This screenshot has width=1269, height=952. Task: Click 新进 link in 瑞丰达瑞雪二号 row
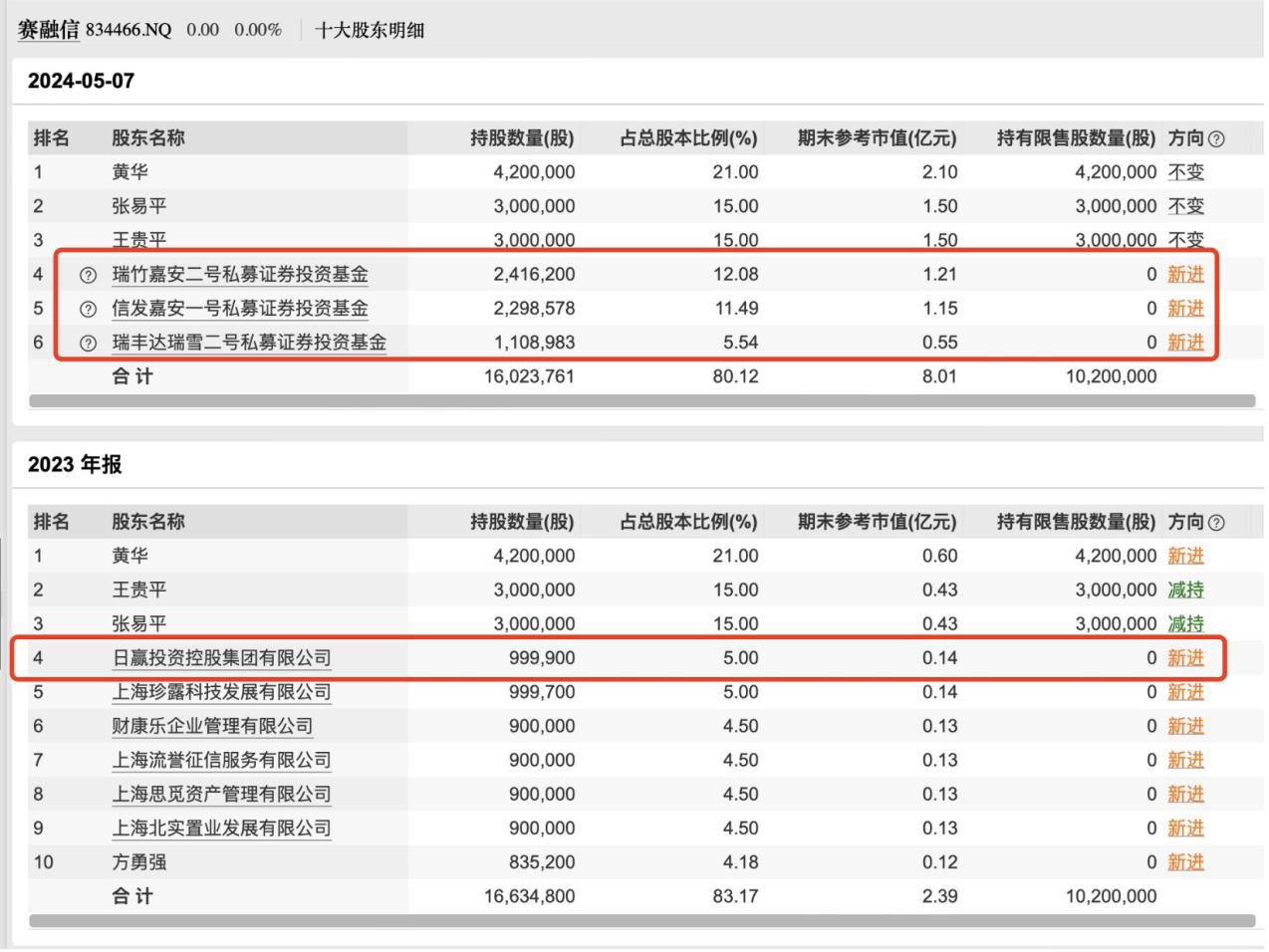[1185, 342]
